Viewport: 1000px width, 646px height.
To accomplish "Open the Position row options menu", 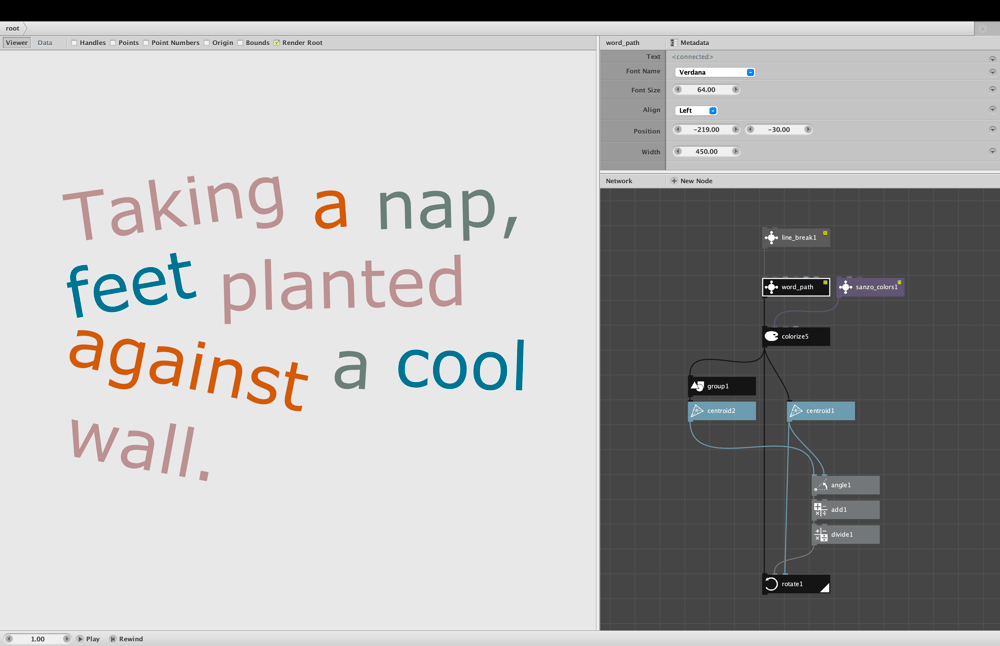I will pyautogui.click(x=992, y=129).
